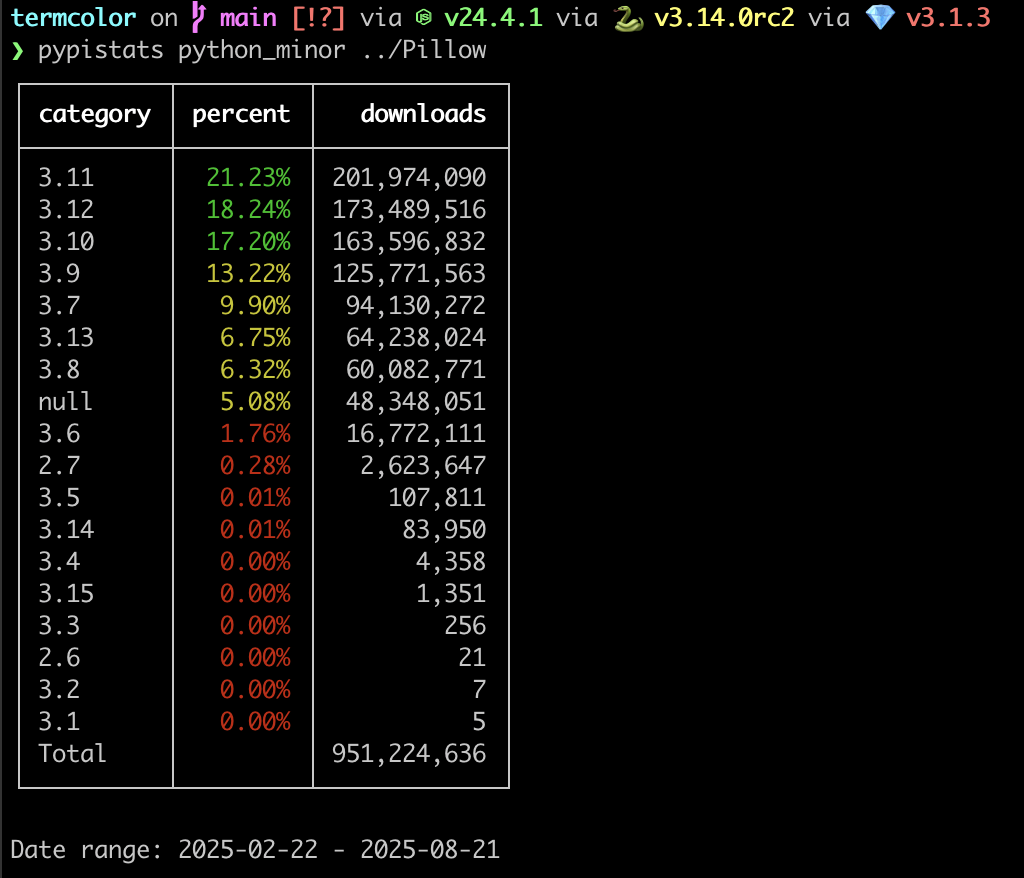Select percent value '1.76%'
This screenshot has height=878, width=1024.
(255, 434)
